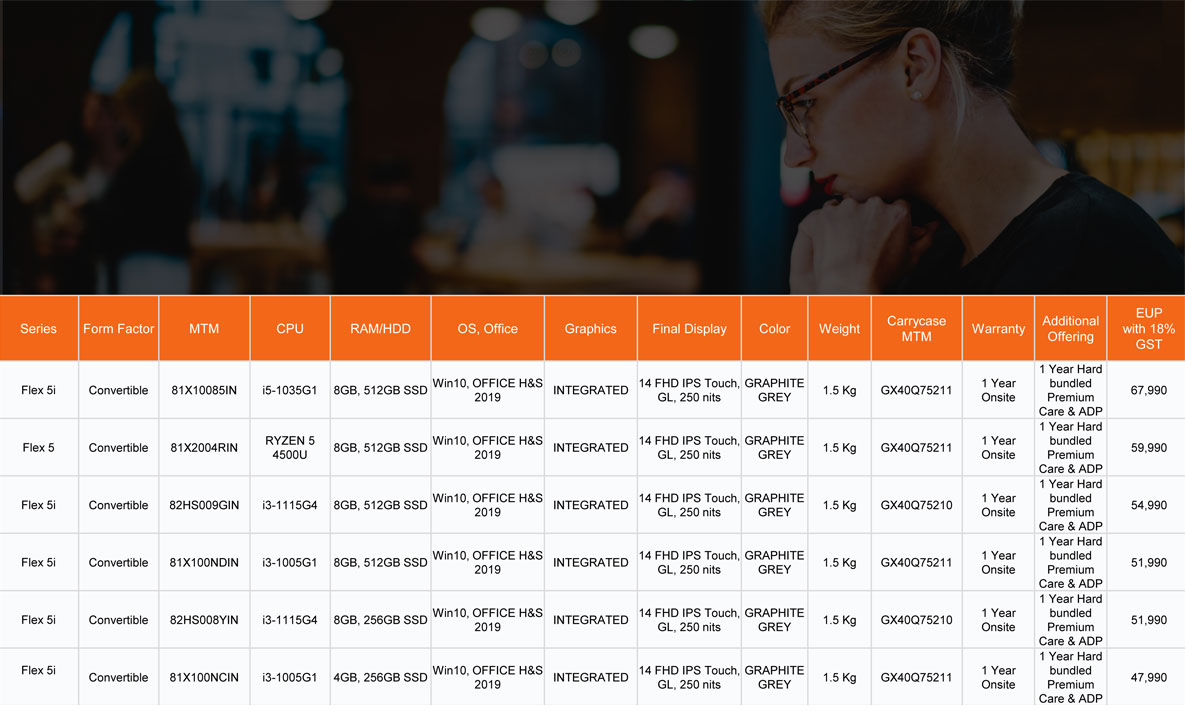1185x728 pixels.
Task: Click the Flex 5 series cell
Action: click(39, 448)
